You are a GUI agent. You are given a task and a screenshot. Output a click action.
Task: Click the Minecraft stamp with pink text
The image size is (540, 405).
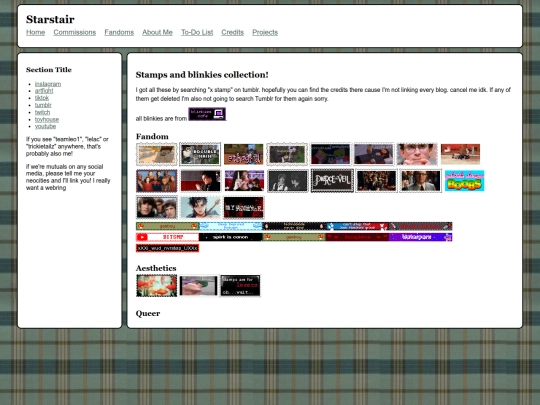click(243, 154)
